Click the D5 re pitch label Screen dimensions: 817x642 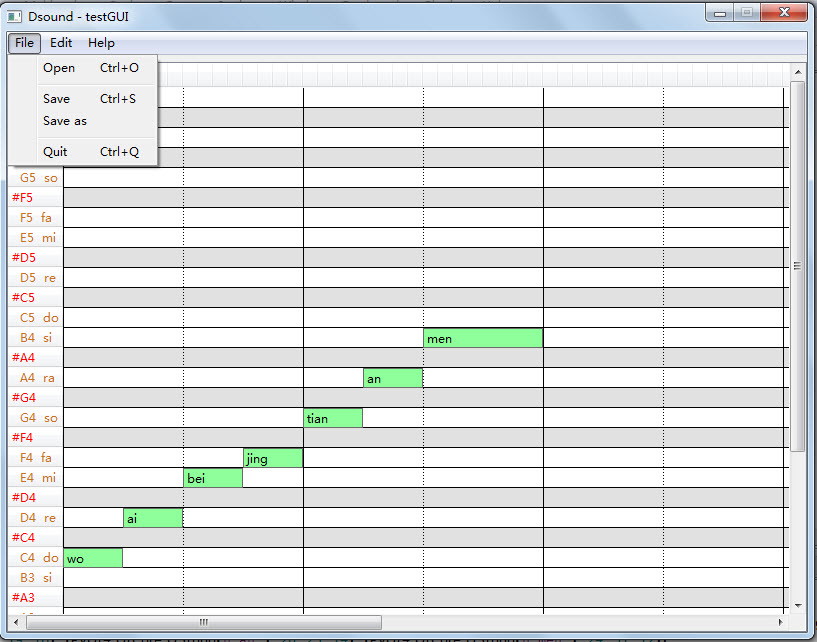(35, 278)
